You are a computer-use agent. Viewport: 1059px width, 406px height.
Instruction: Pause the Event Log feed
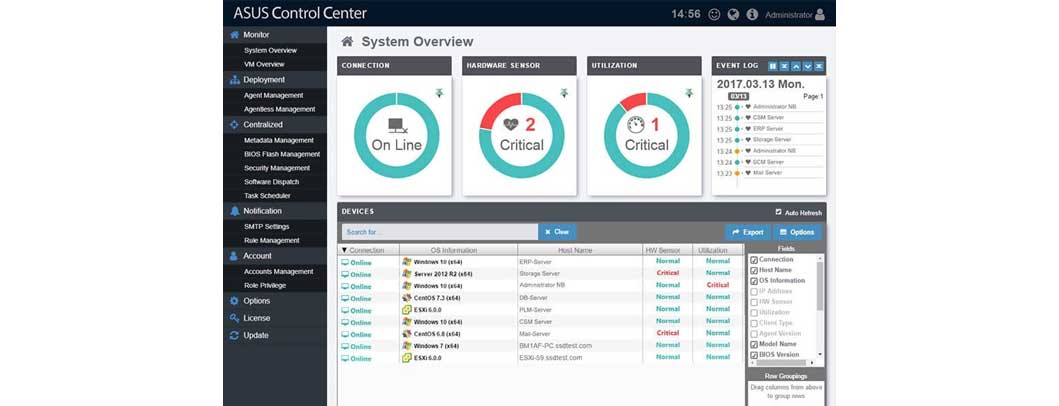(x=773, y=66)
